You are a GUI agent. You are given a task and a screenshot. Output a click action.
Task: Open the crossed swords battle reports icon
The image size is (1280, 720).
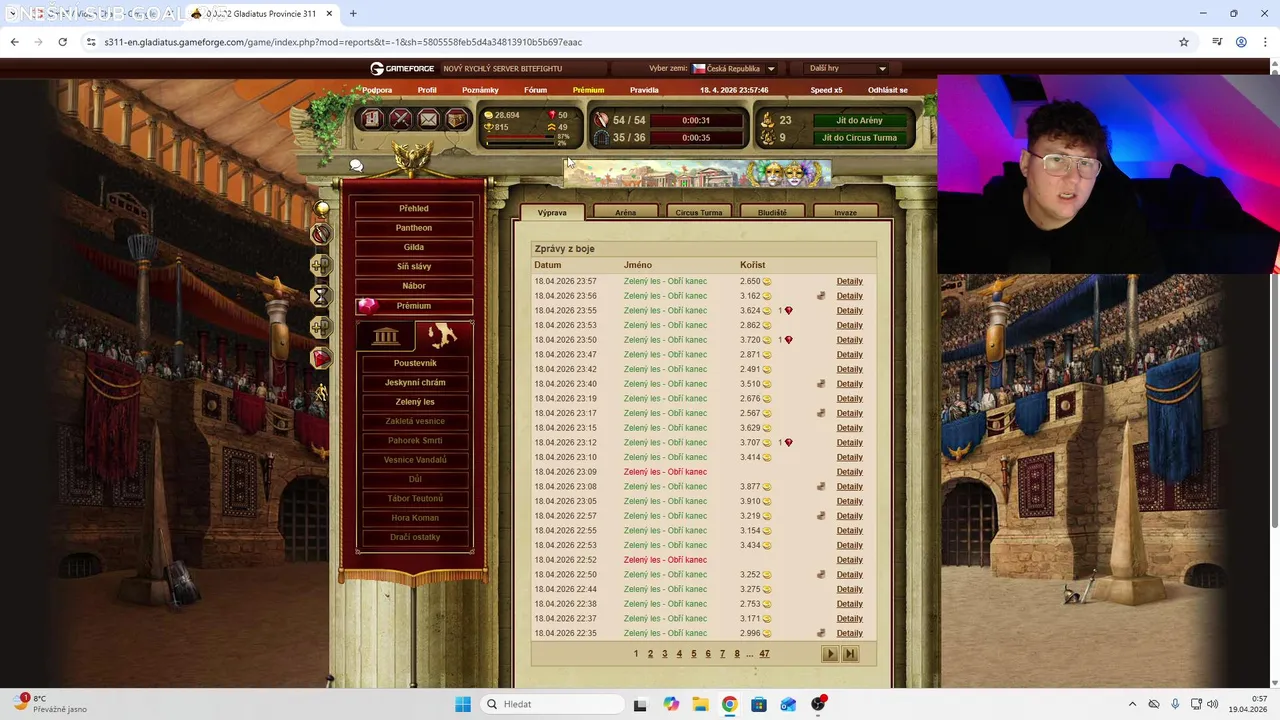(x=400, y=119)
